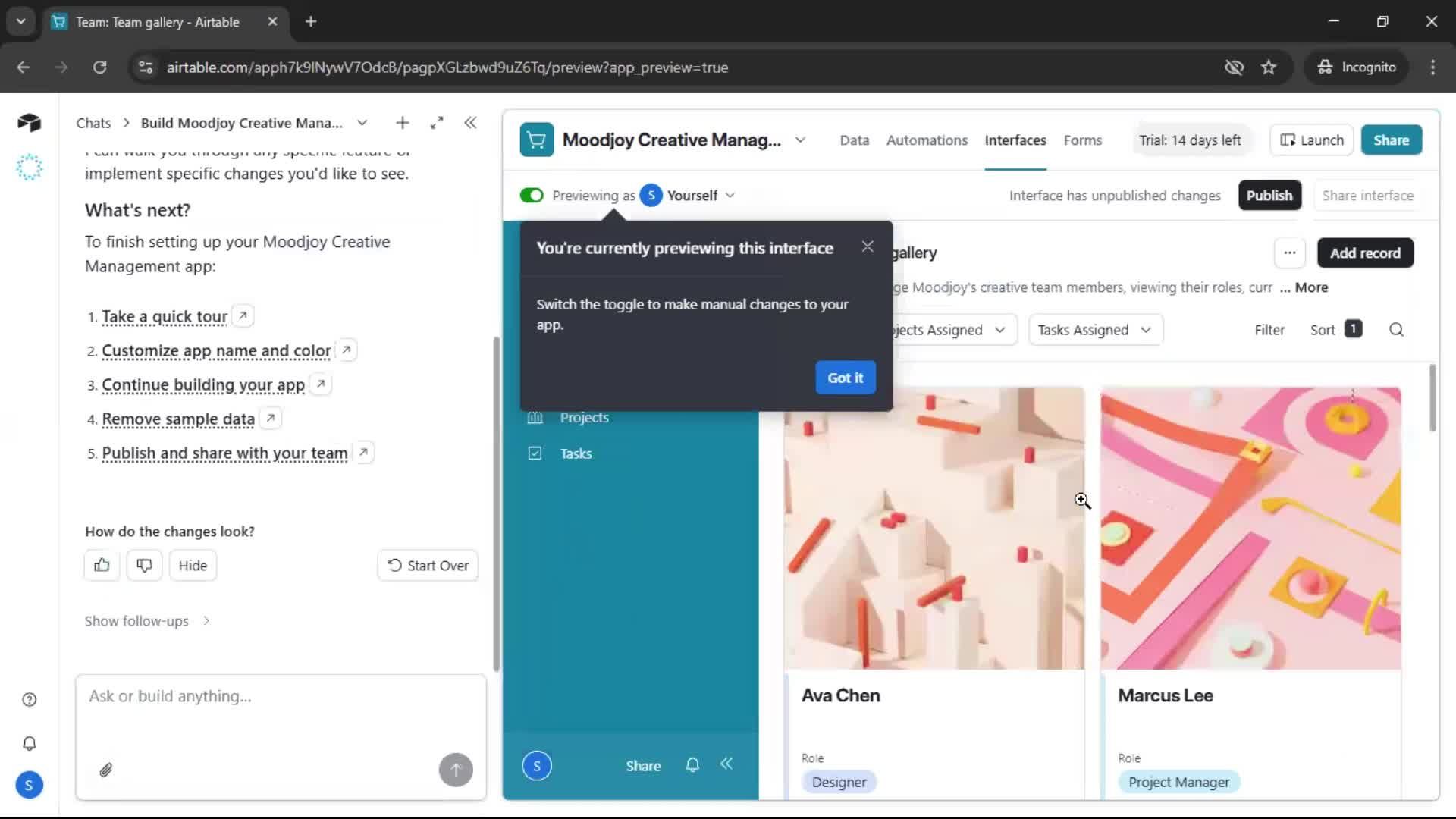
Task: Expand the app name dropdown chevron
Action: tap(800, 140)
